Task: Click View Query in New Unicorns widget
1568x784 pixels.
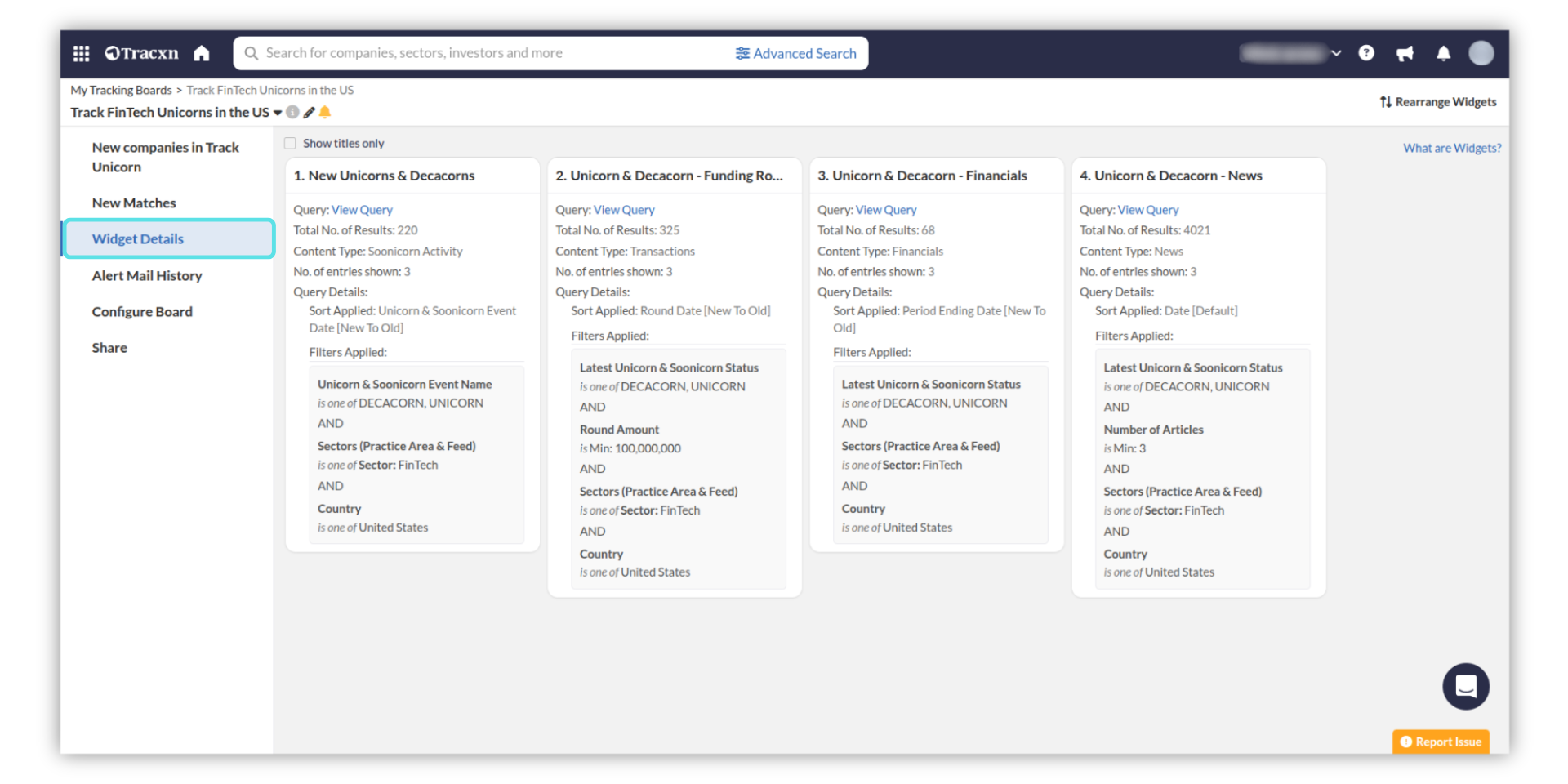Action: 362,210
